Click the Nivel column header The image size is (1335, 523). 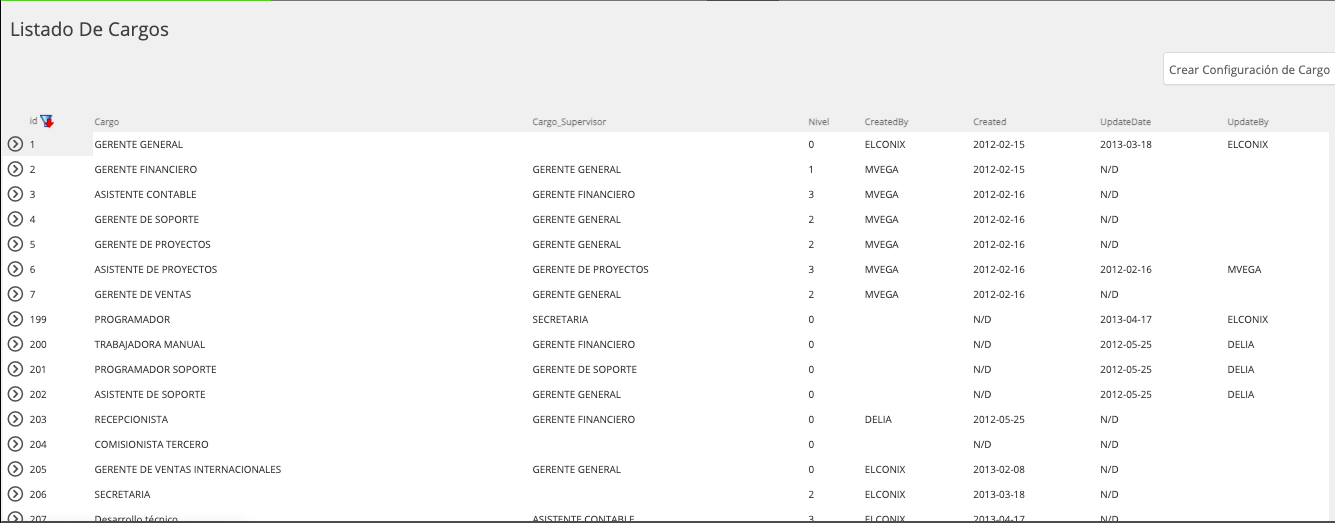coord(818,122)
